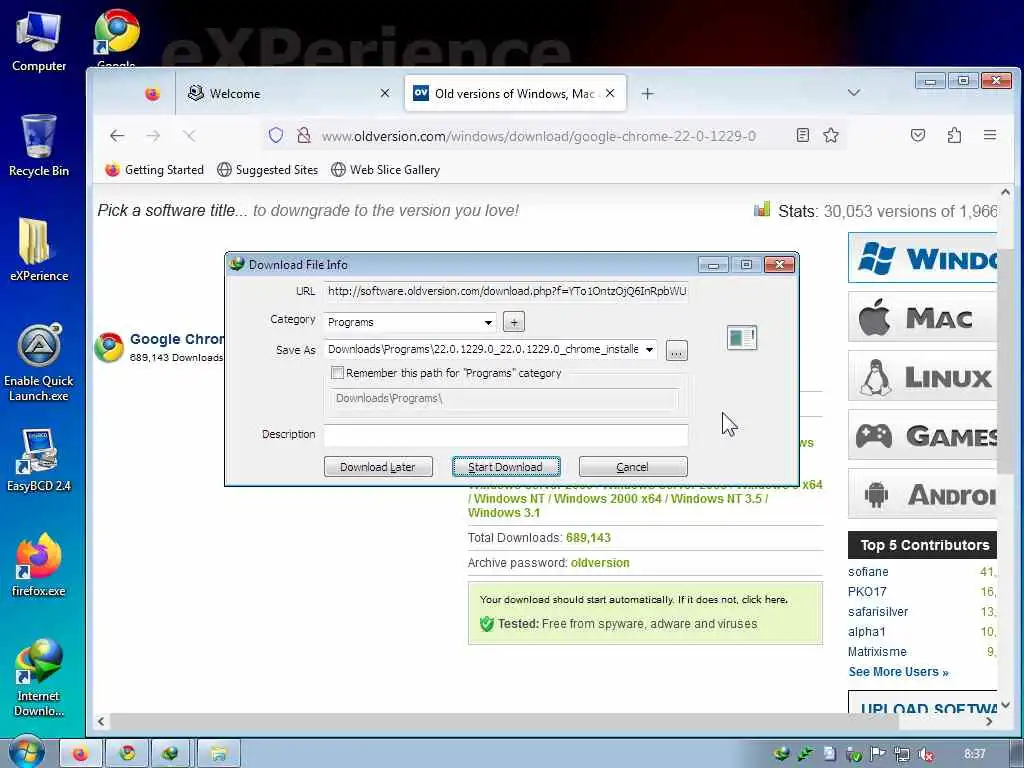Image resolution: width=1024 pixels, height=768 pixels.
Task: Click the horizontal scrollbar right arrow
Action: [989, 722]
